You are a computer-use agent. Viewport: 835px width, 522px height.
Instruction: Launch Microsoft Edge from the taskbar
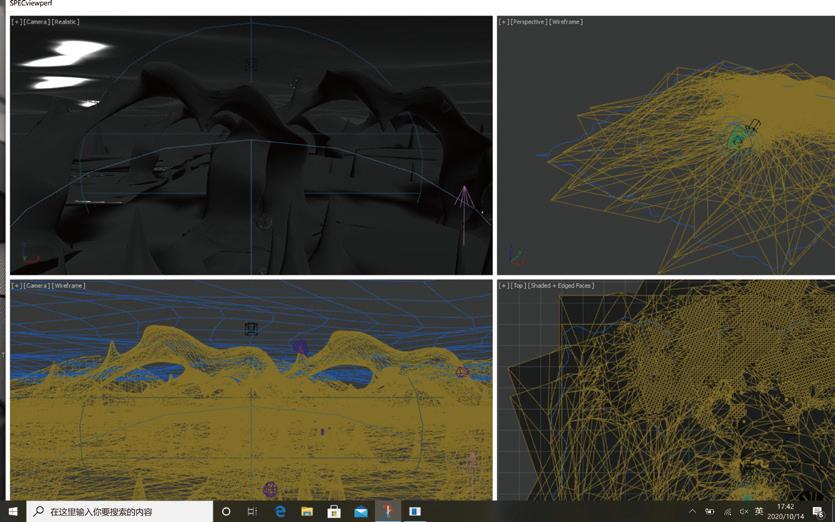(x=280, y=511)
